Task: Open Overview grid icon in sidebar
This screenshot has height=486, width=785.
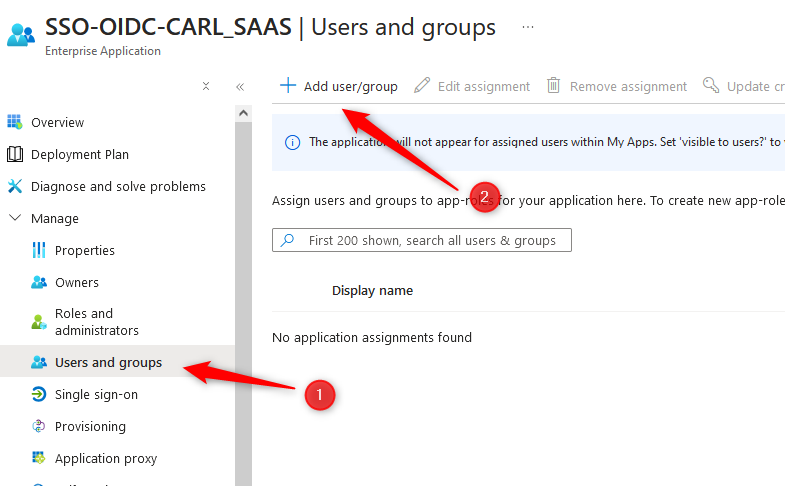Action: (x=15, y=122)
